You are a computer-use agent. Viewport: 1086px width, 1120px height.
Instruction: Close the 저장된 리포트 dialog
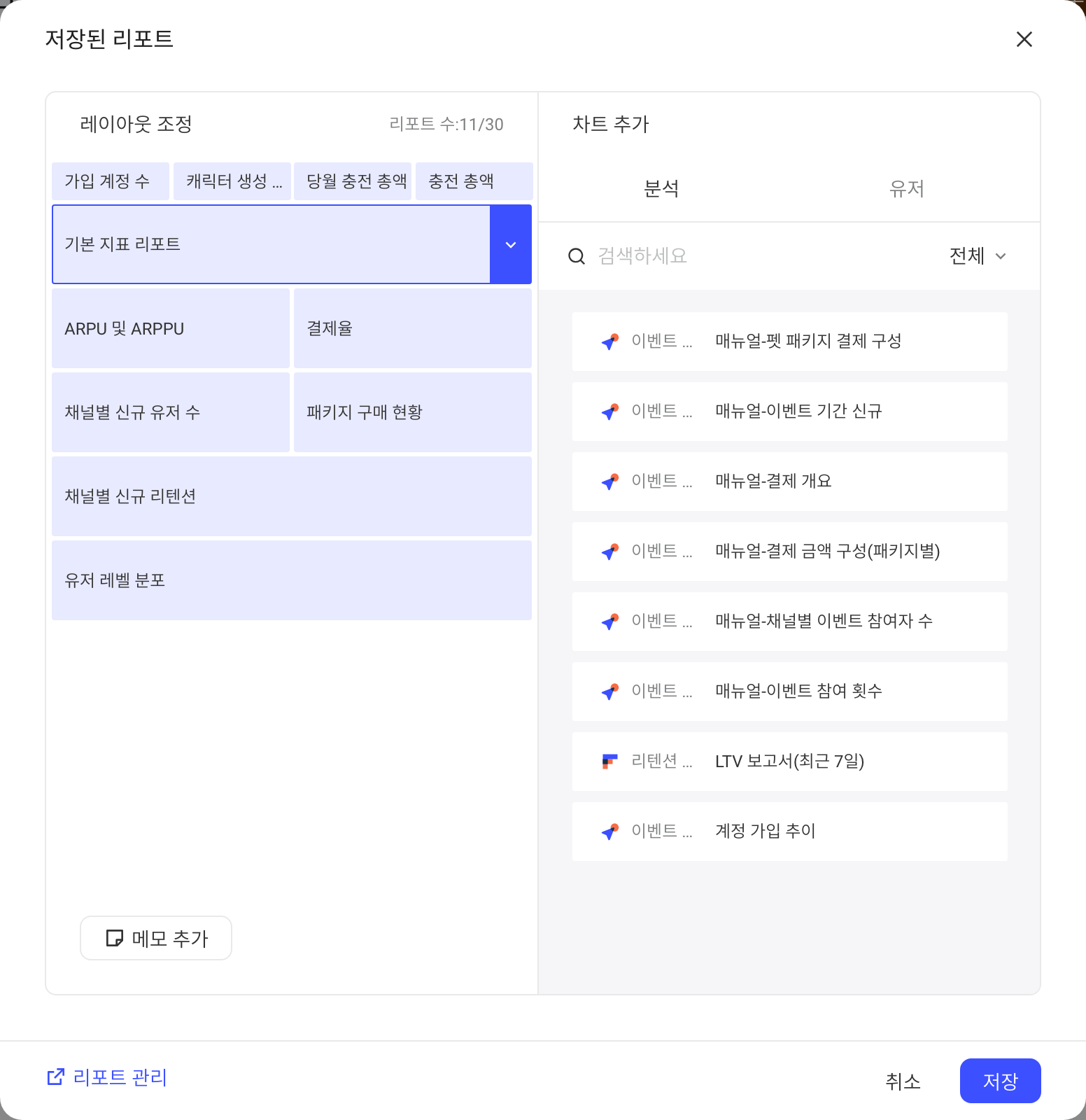pyautogui.click(x=1024, y=39)
